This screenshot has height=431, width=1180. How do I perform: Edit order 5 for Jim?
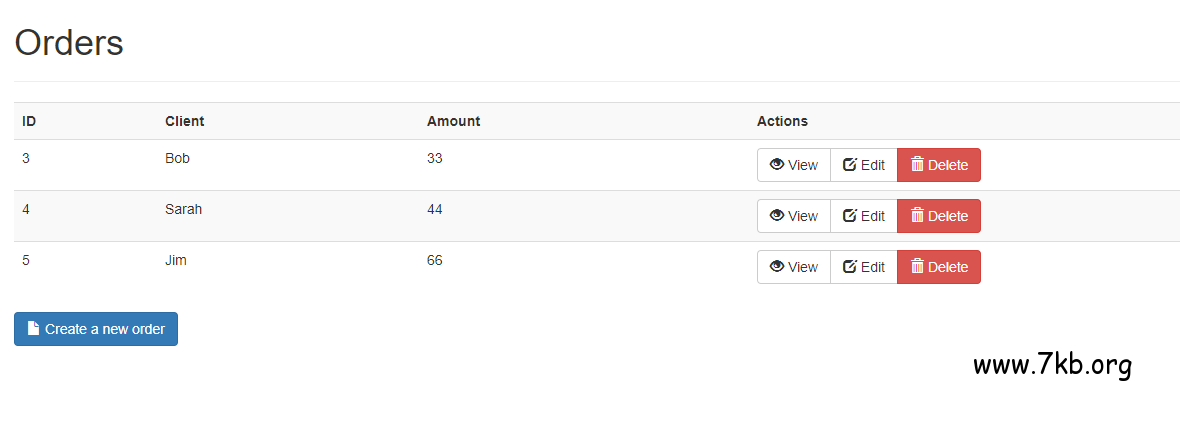(864, 267)
